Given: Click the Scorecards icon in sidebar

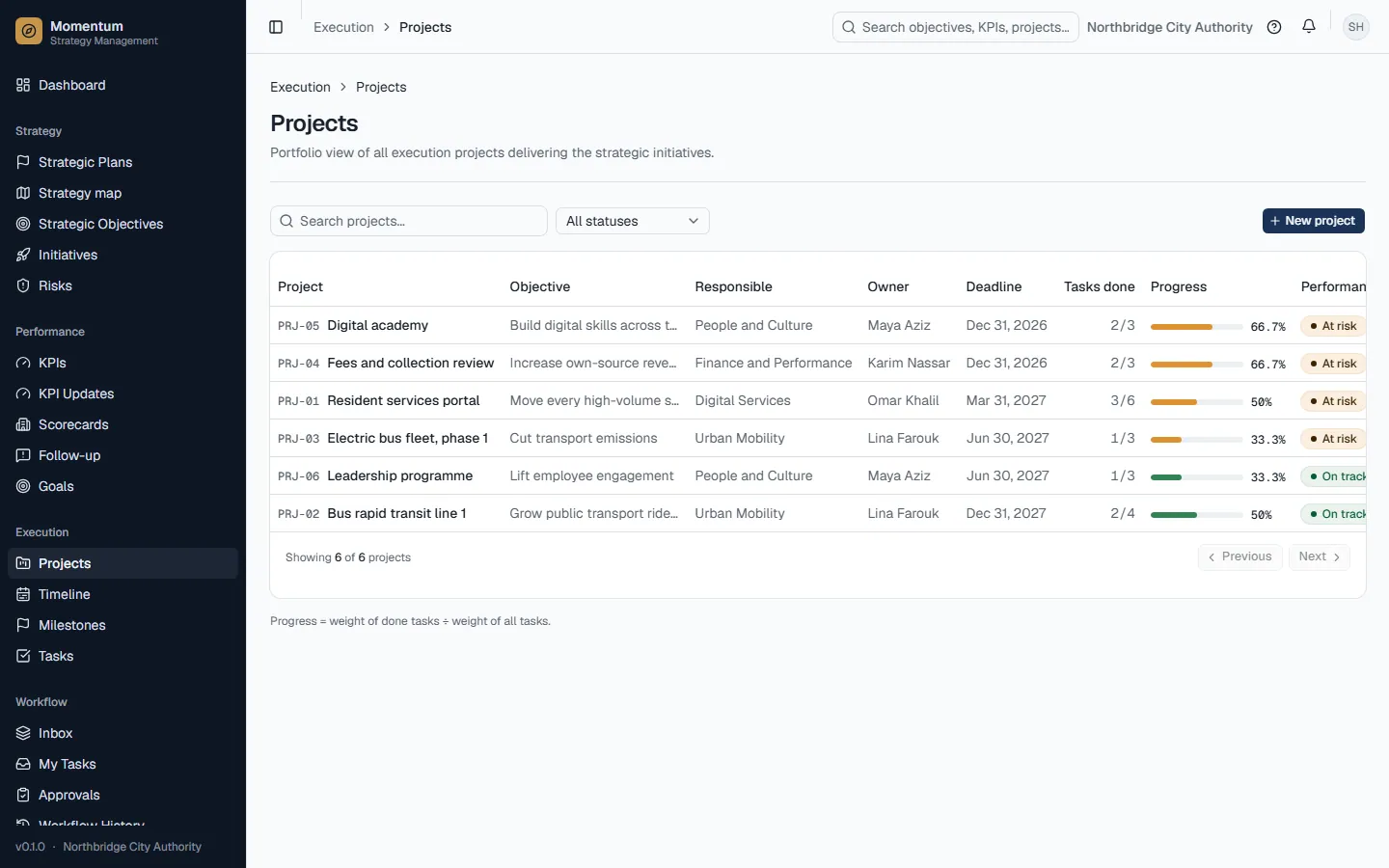Looking at the screenshot, I should pos(23,424).
